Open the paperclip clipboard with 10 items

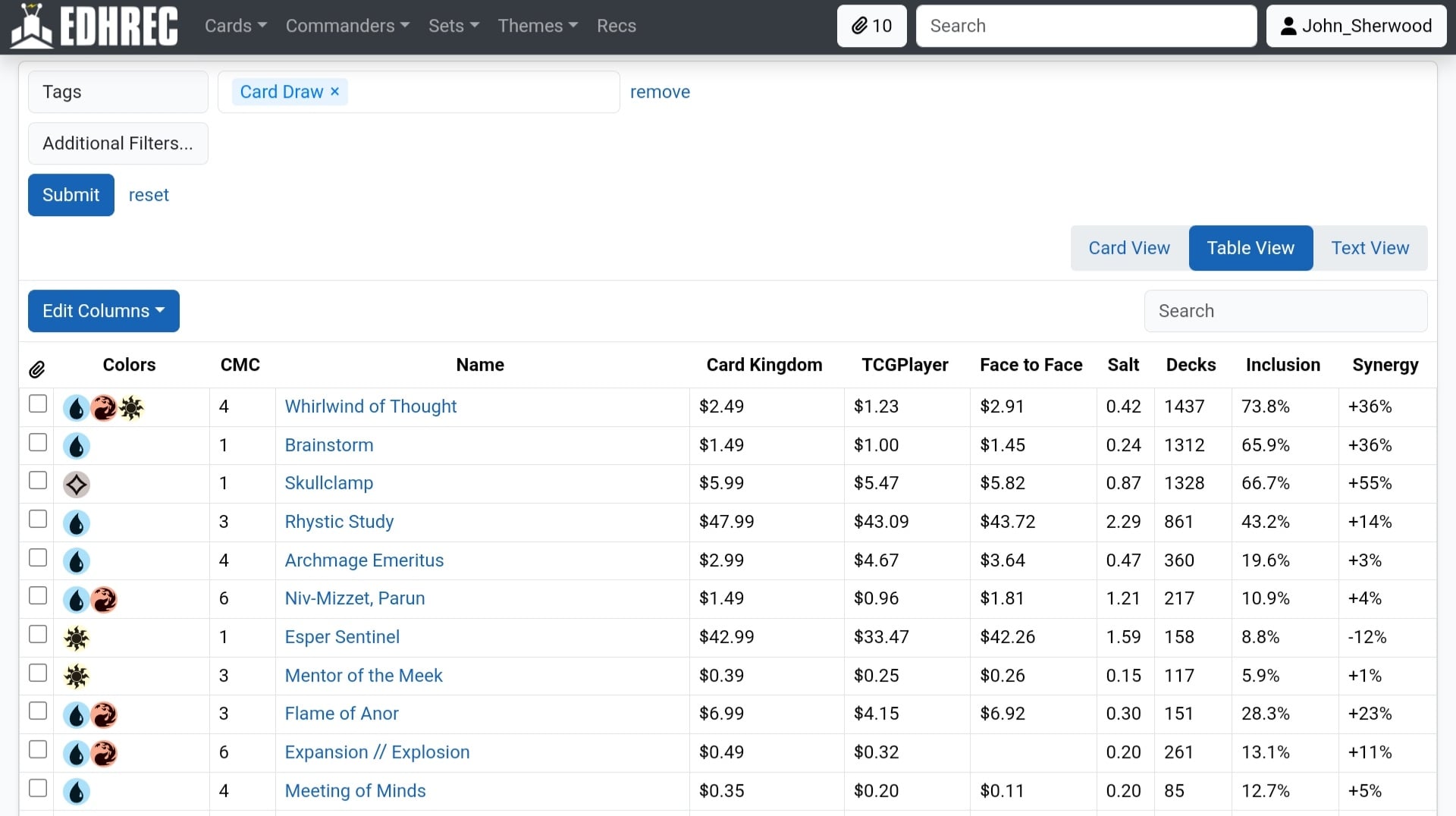coord(871,26)
